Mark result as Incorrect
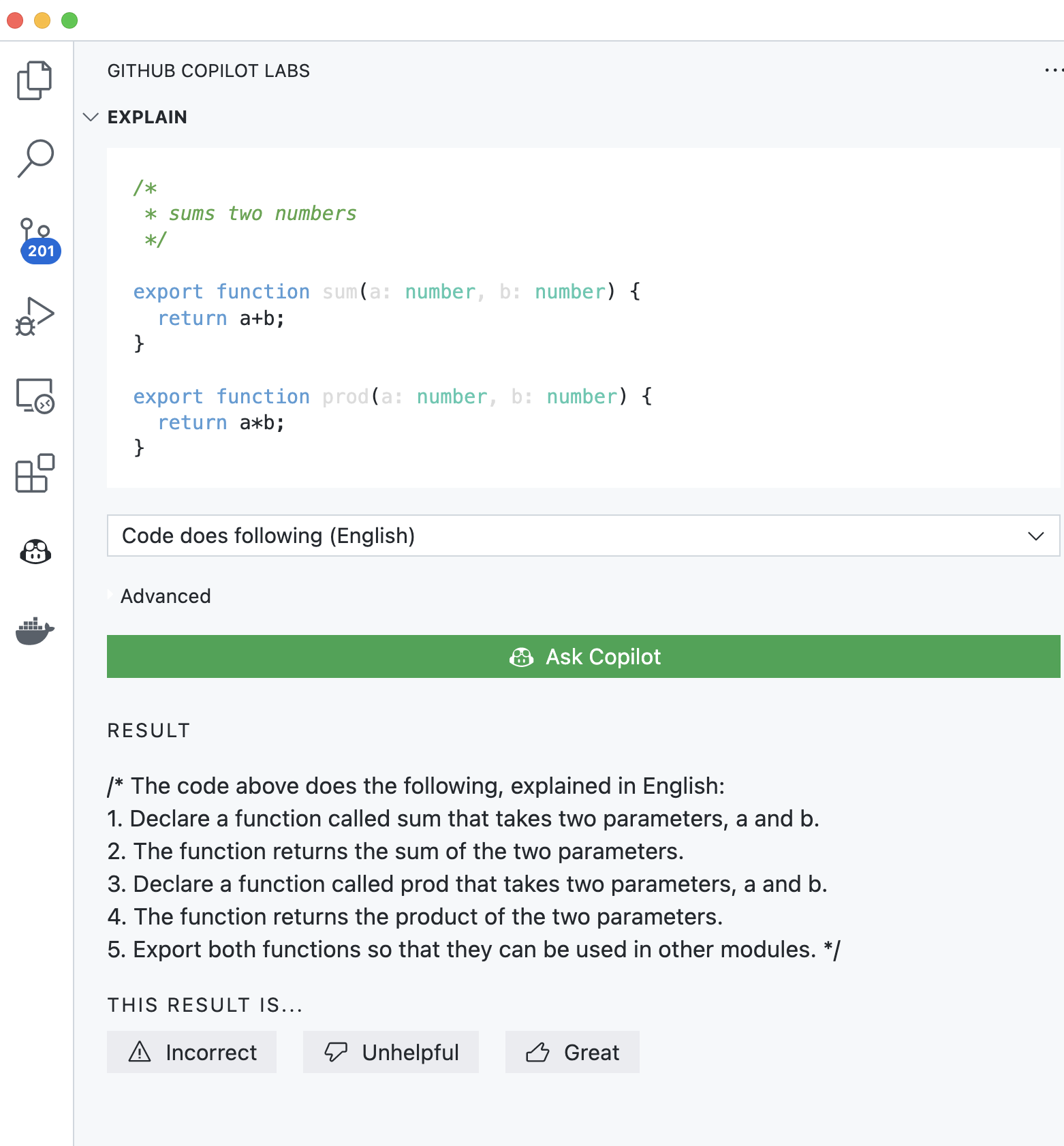The height and width of the screenshot is (1146, 1064). pos(192,1053)
